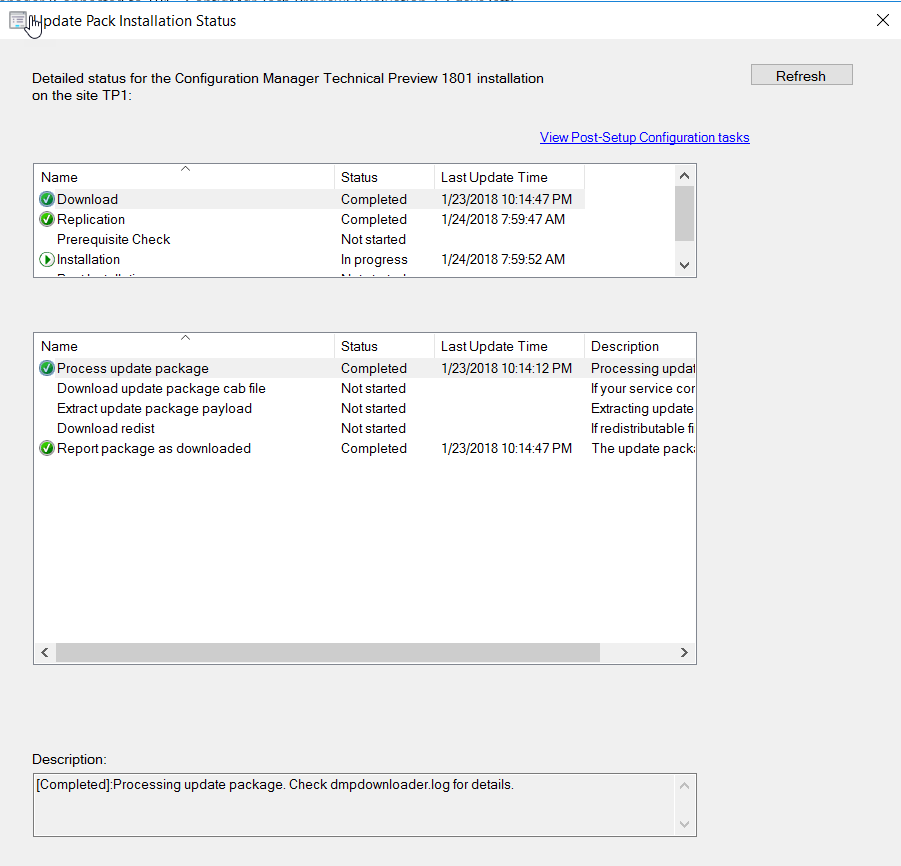Click inside the Description text box
Screen dimensions: 901x866
(x=355, y=805)
